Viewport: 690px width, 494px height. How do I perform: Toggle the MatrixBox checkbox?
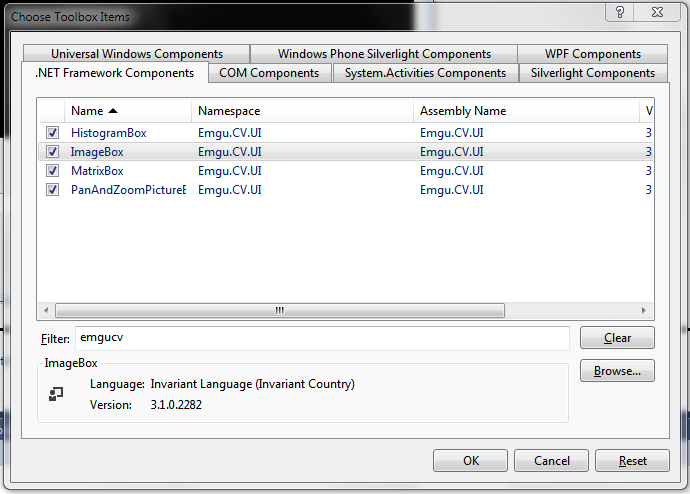click(52, 170)
